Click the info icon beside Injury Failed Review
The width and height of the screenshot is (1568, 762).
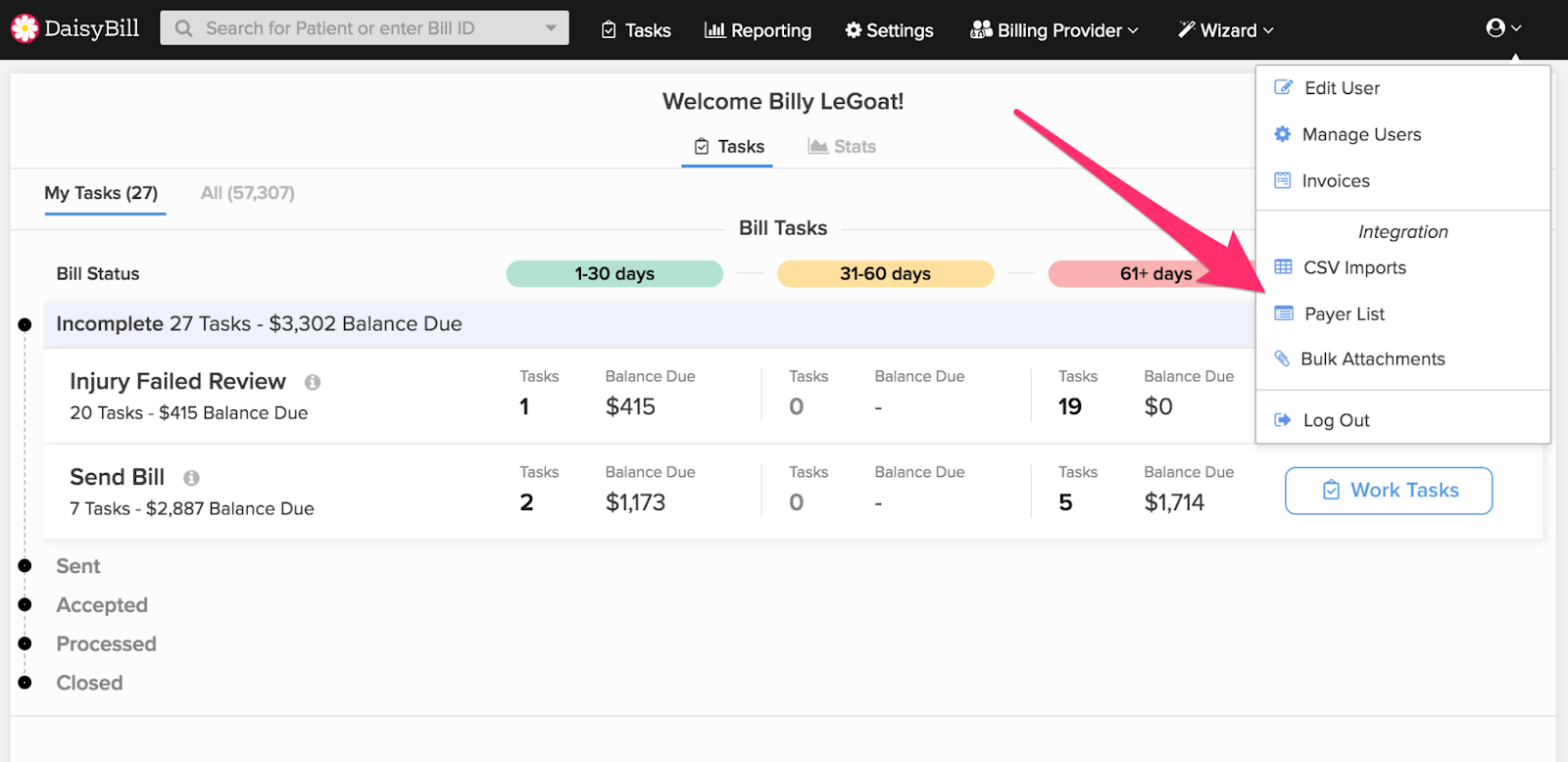313,382
